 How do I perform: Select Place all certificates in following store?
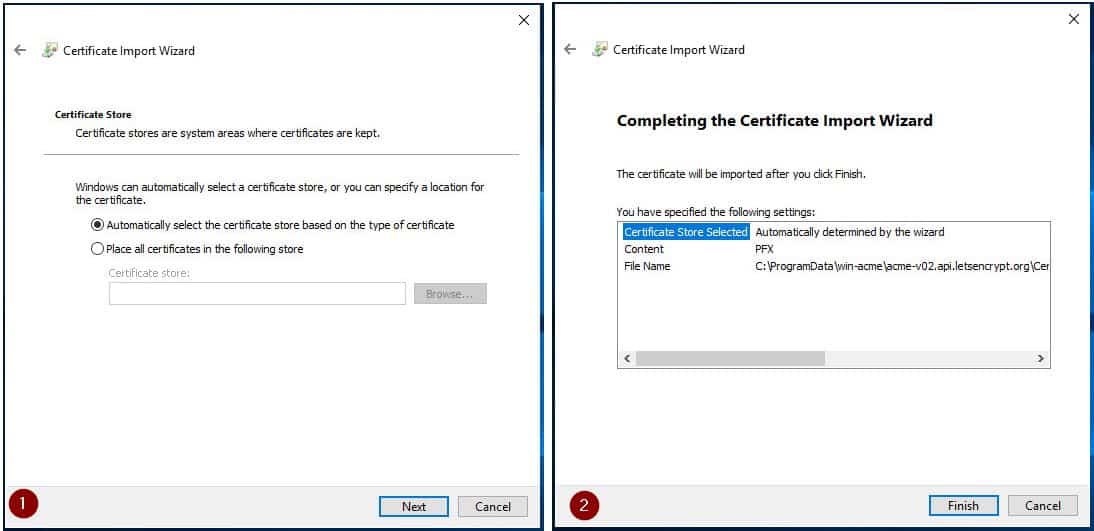pos(197,248)
